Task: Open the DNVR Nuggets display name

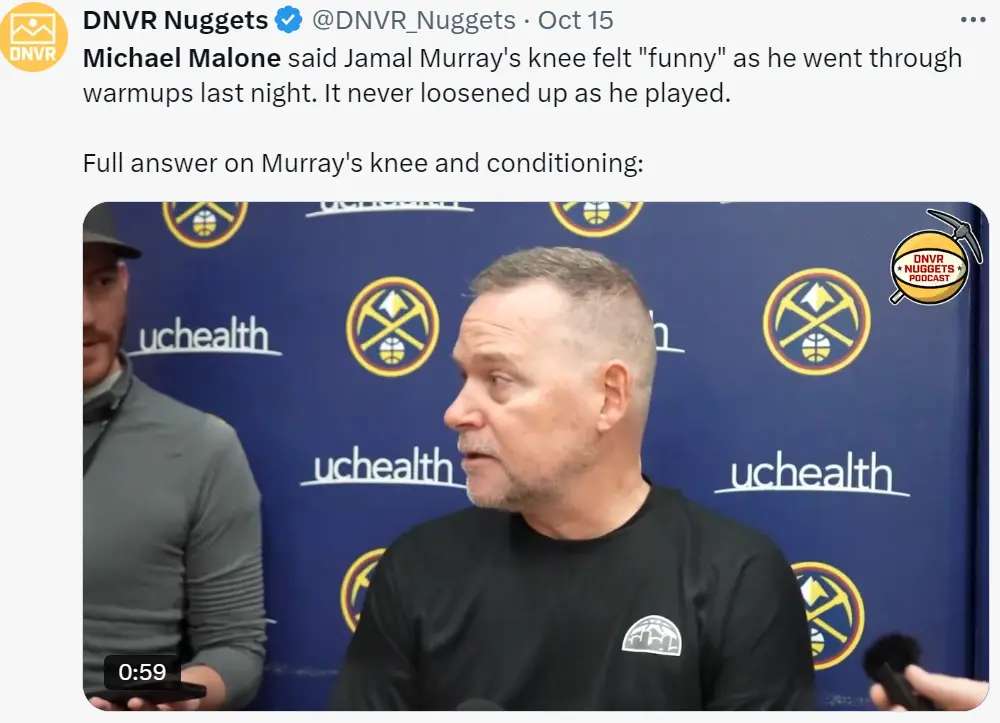Action: (x=175, y=20)
